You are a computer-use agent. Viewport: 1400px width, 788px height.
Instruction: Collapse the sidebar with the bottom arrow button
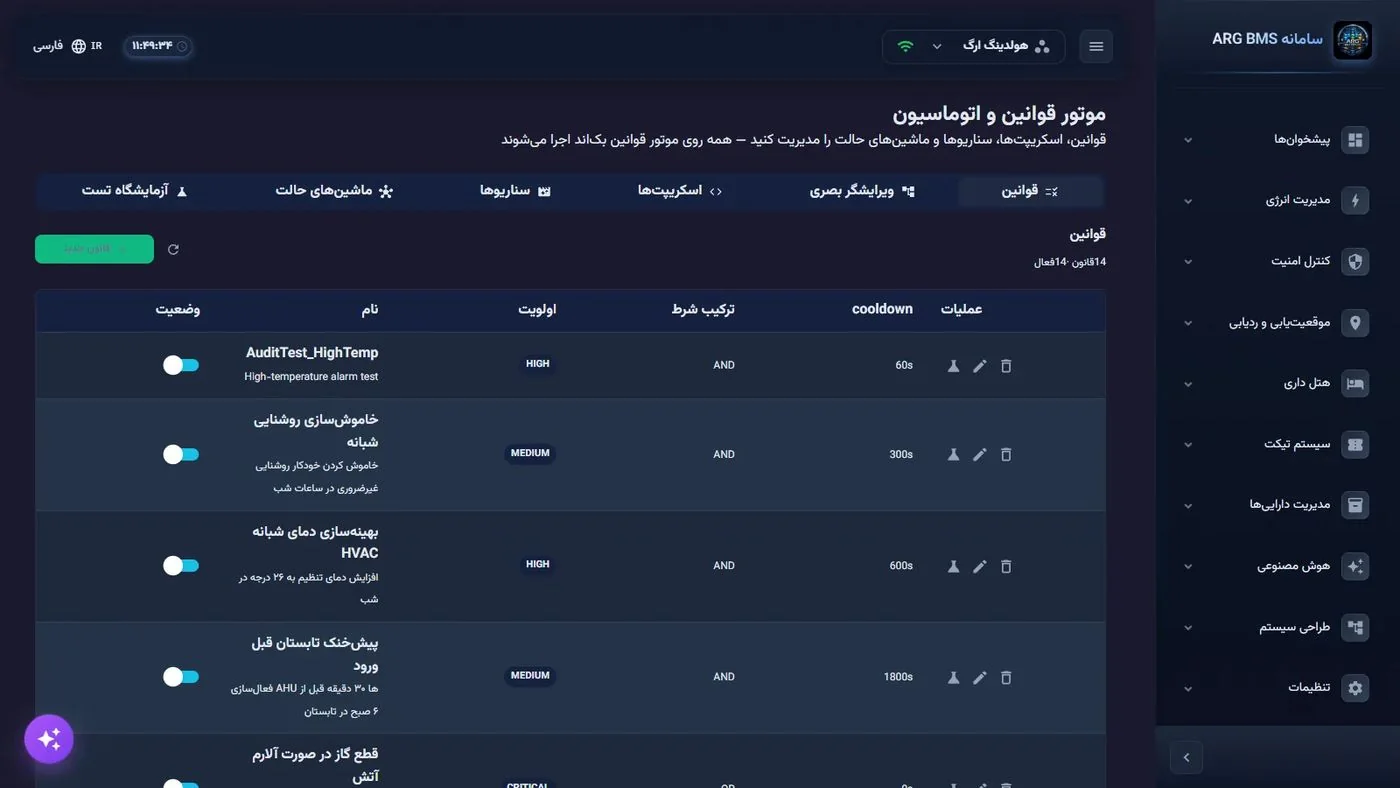[x=1186, y=758]
